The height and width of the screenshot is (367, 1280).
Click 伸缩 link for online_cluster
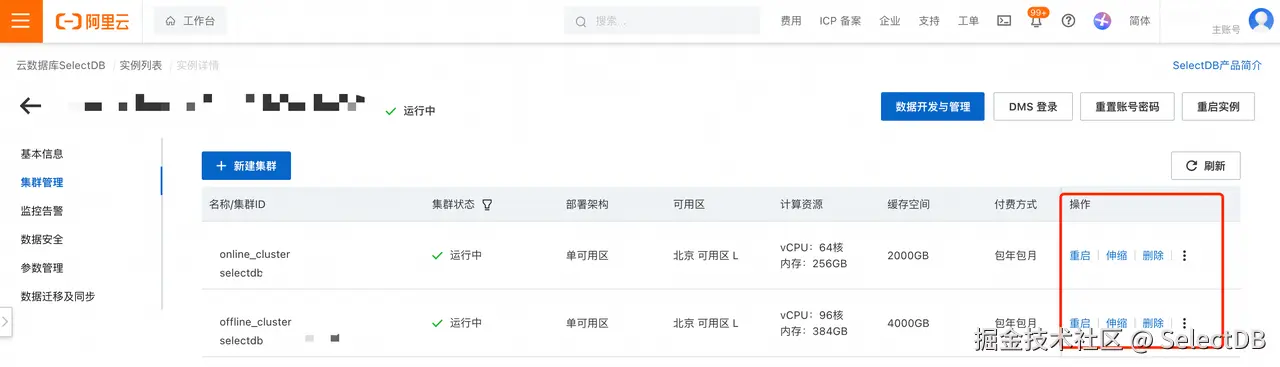point(1116,255)
